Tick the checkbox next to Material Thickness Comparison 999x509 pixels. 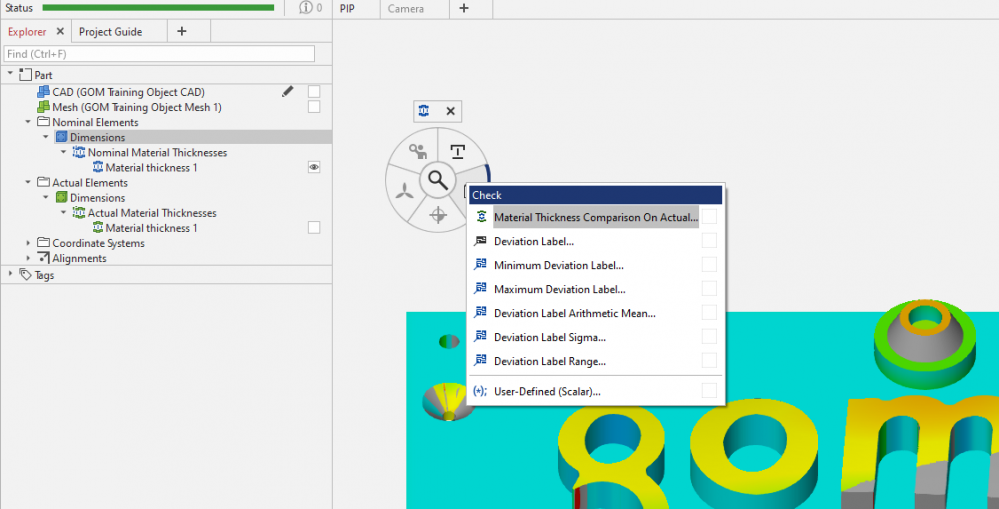709,217
